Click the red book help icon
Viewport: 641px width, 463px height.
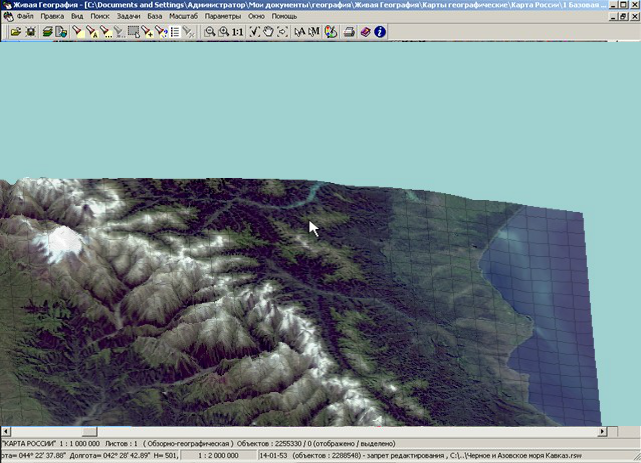(365, 32)
